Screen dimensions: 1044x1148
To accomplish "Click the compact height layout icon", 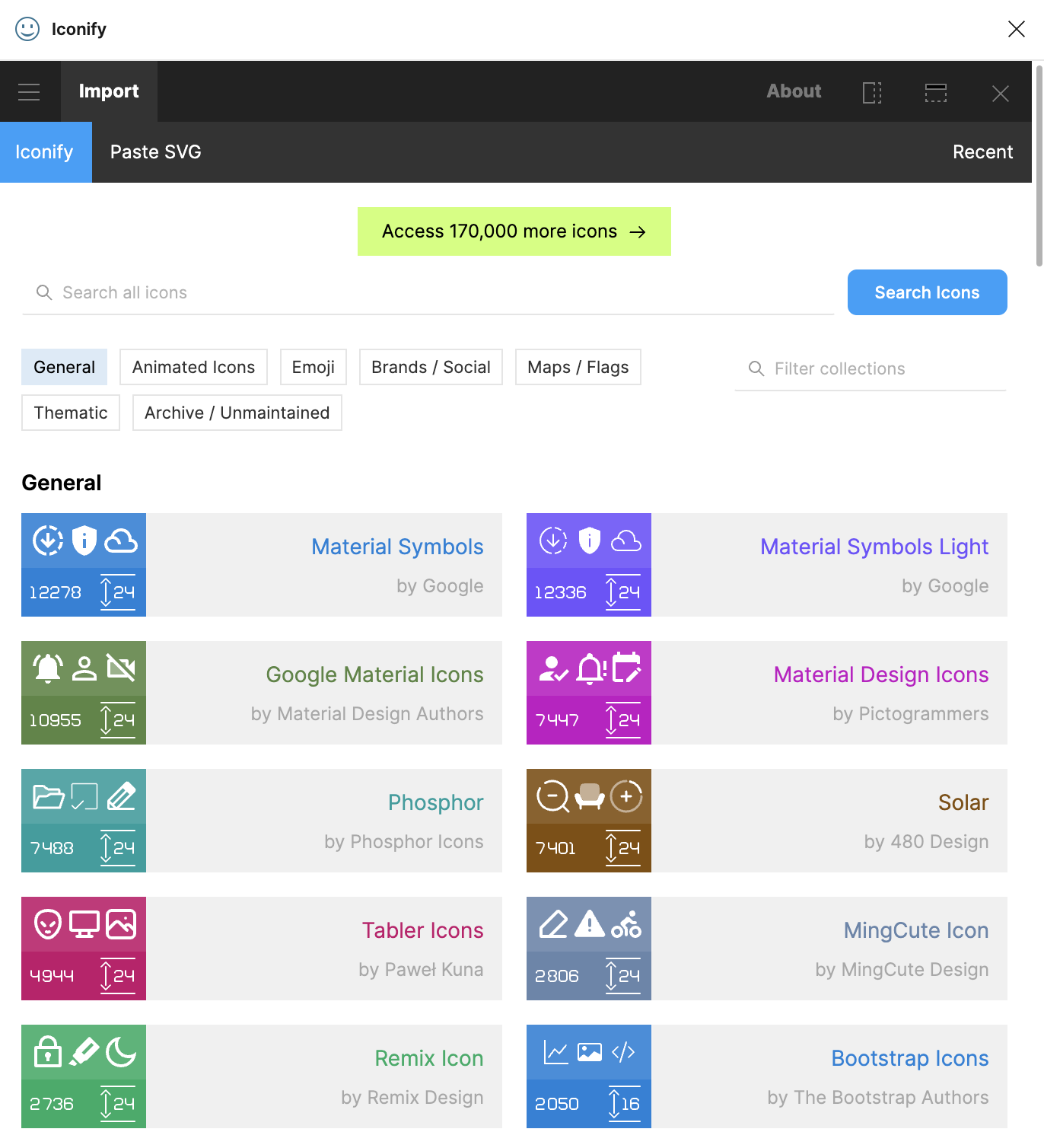I will click(x=936, y=93).
